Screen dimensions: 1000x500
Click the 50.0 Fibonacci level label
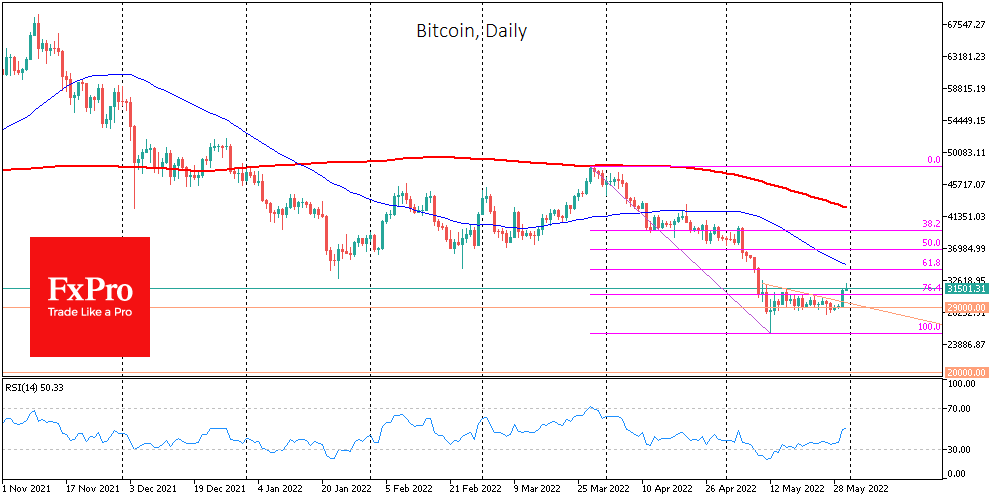(x=930, y=243)
